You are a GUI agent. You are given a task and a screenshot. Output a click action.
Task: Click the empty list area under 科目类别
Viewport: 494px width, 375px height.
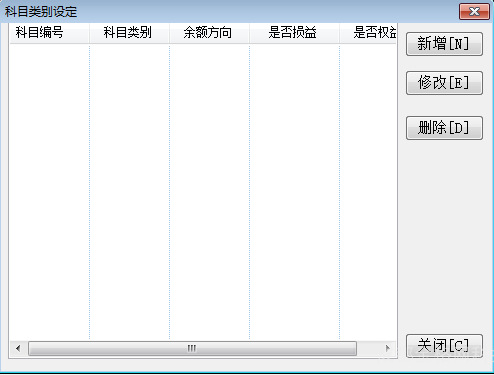(129, 192)
